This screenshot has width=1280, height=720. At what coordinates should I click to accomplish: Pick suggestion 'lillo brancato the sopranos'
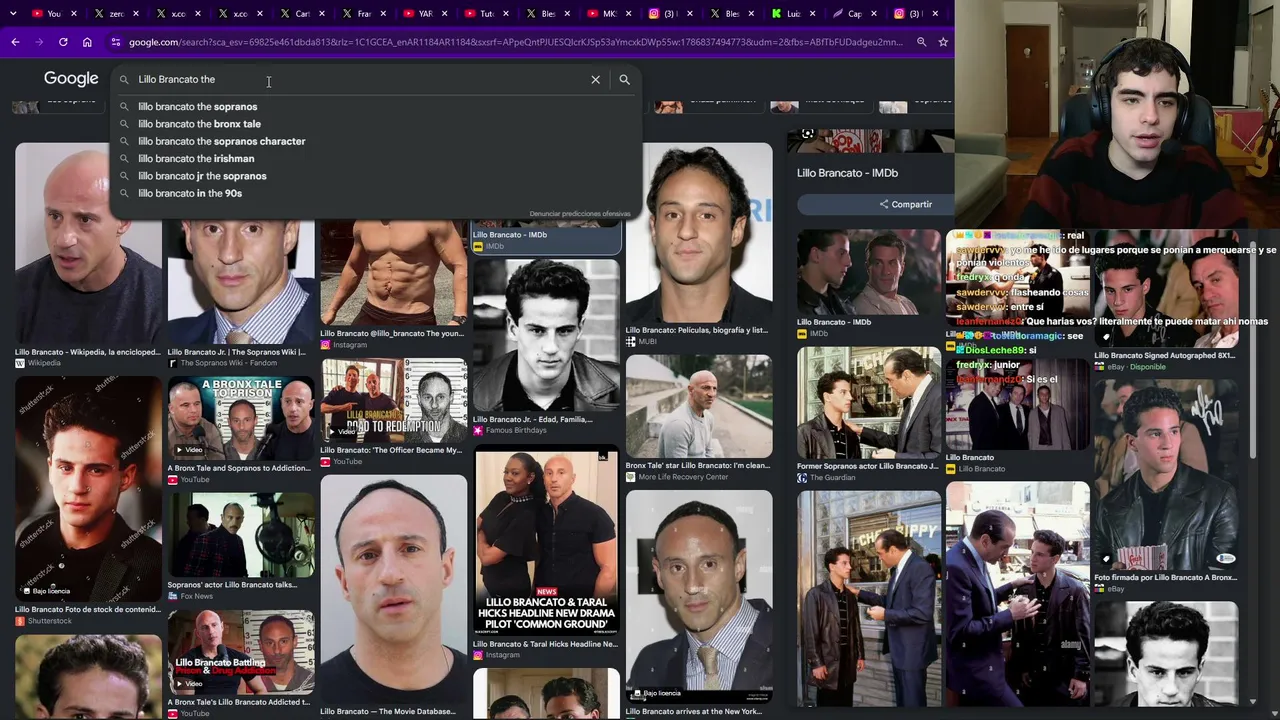pos(198,107)
